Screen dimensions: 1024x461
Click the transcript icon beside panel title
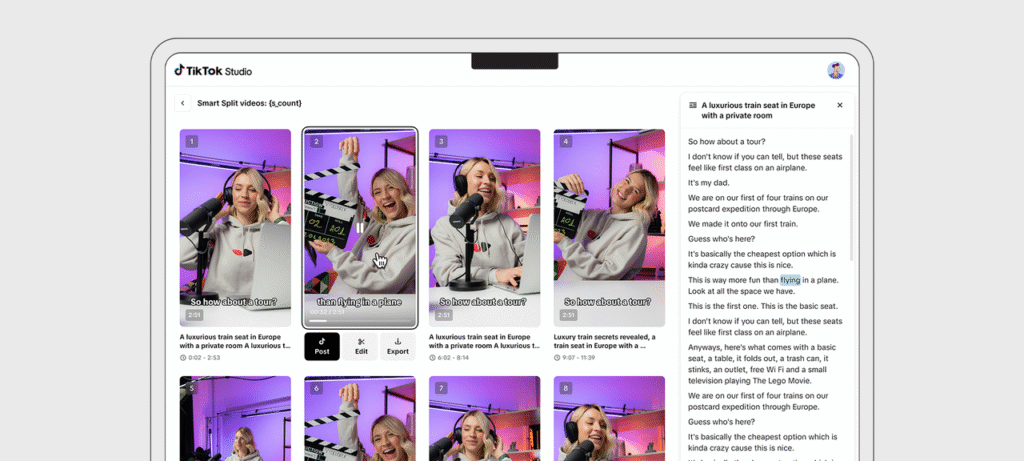click(693, 105)
